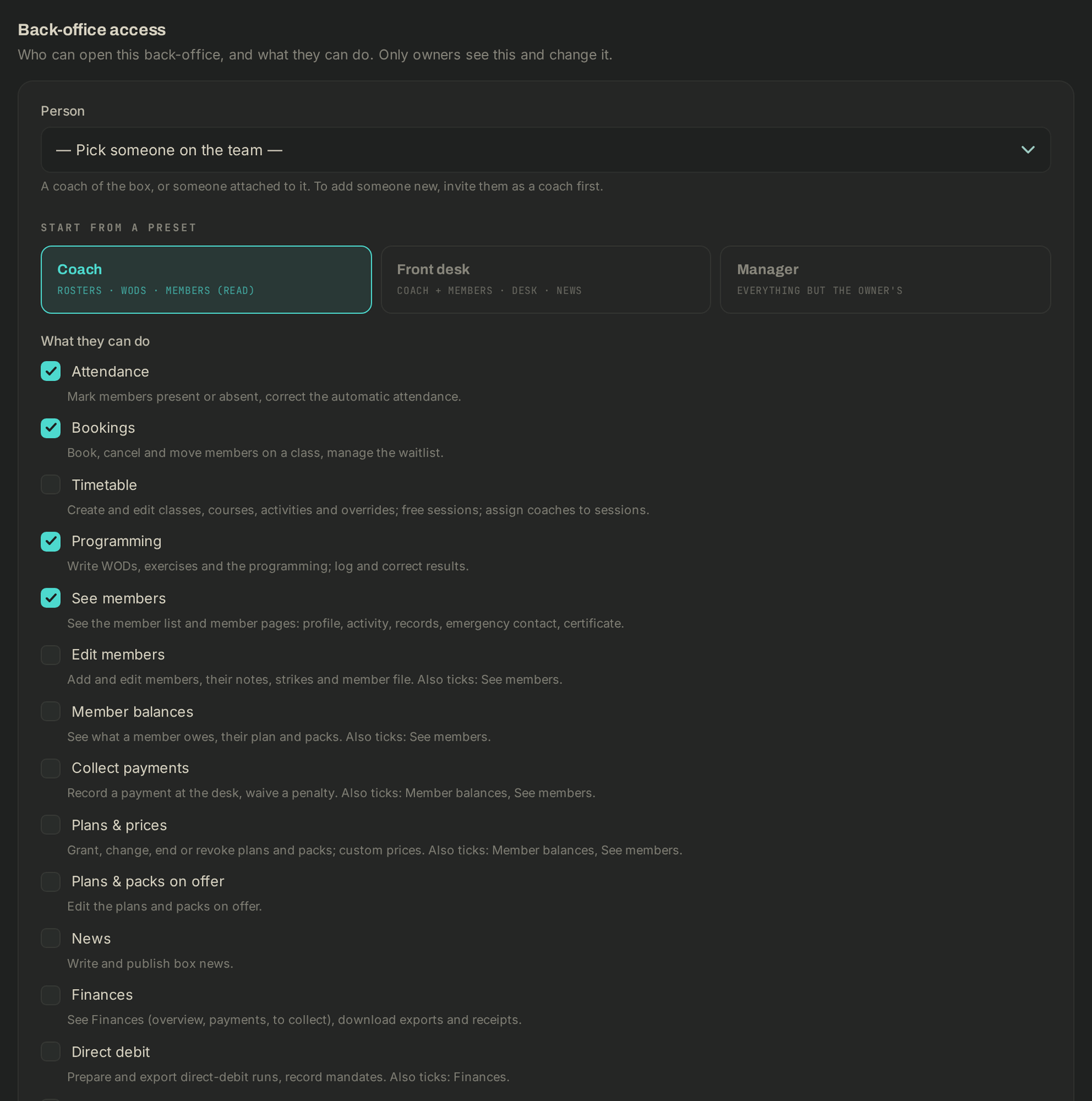Choose the Front desk preset

(545, 279)
